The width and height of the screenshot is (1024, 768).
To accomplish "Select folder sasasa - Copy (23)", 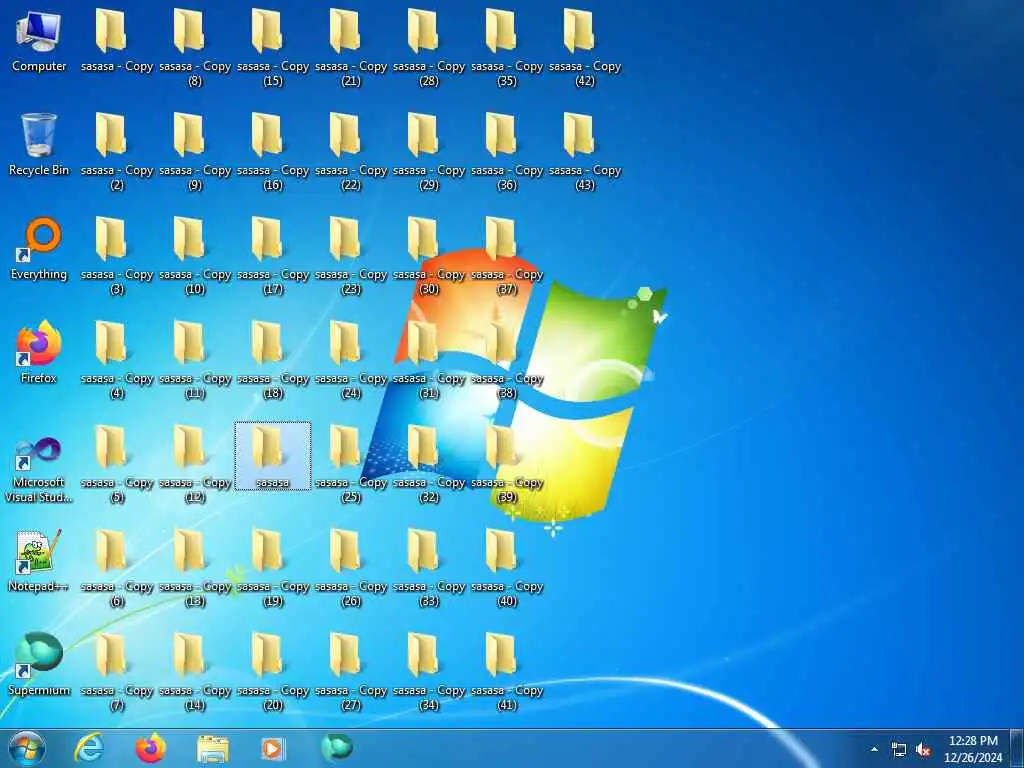I will pos(351,255).
